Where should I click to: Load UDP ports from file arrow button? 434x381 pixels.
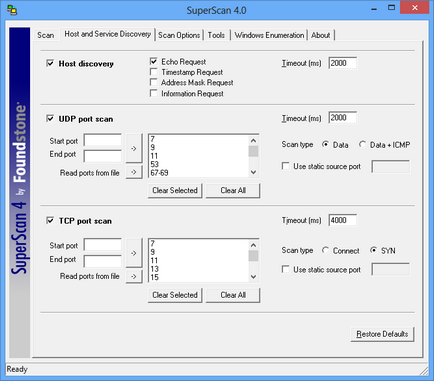[x=134, y=172]
